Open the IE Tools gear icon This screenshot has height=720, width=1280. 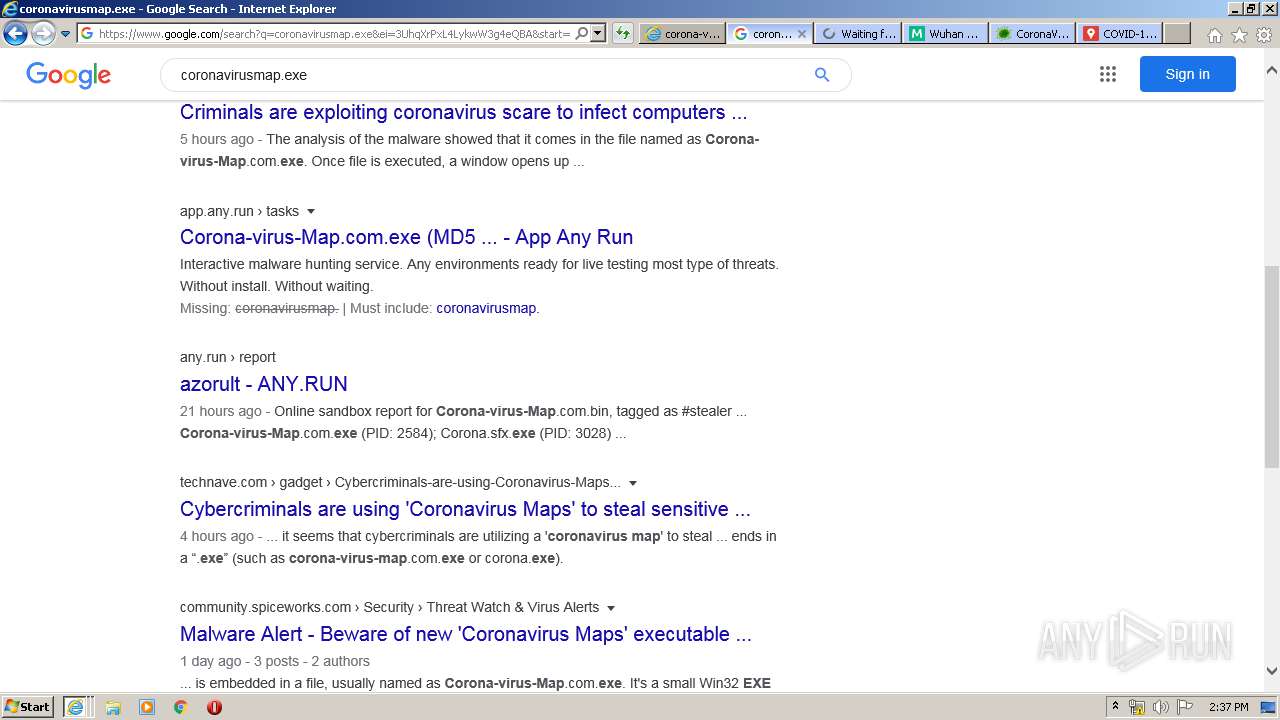click(1264, 35)
